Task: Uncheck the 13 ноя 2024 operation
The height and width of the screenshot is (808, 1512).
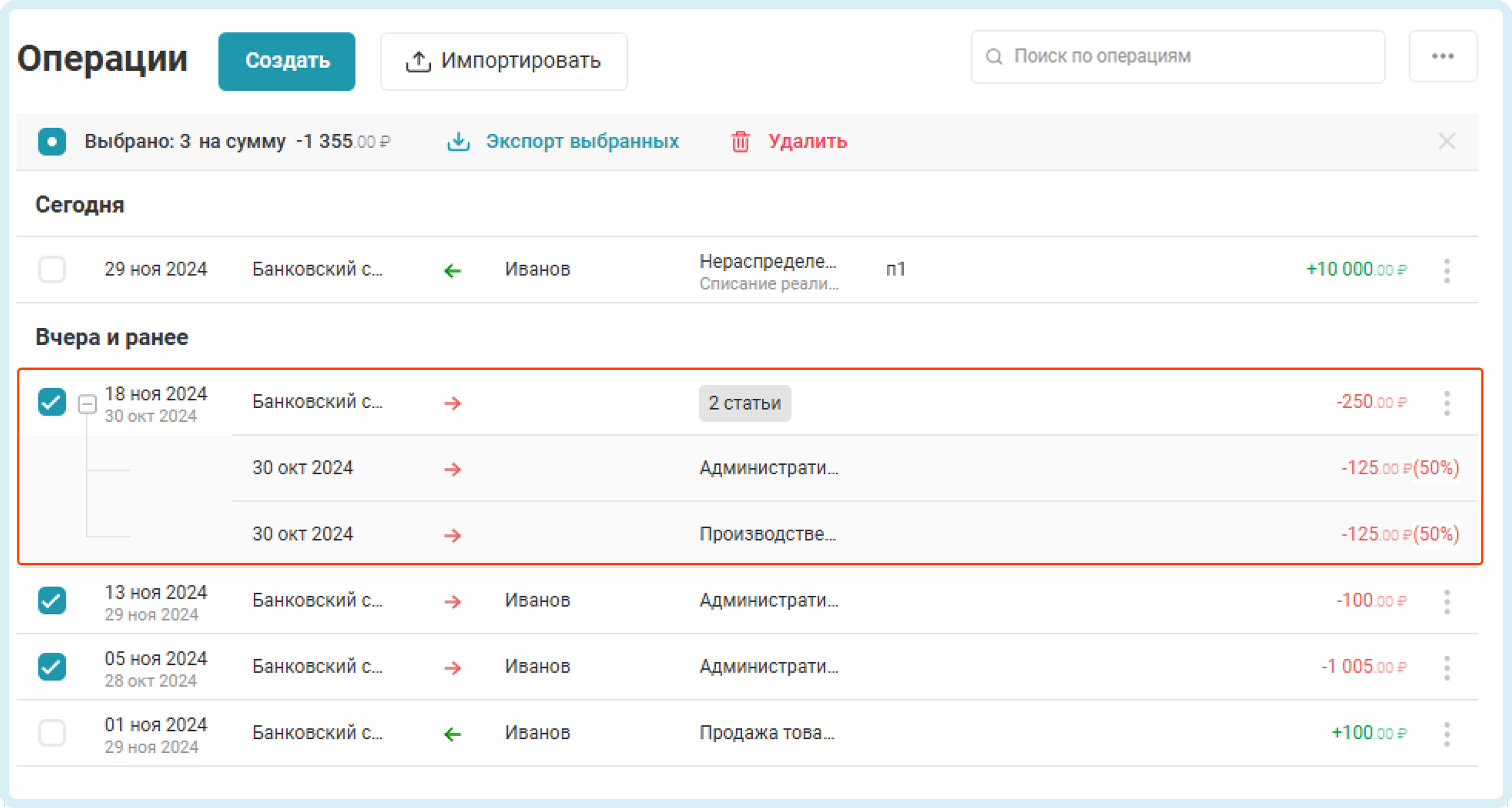Action: click(52, 601)
